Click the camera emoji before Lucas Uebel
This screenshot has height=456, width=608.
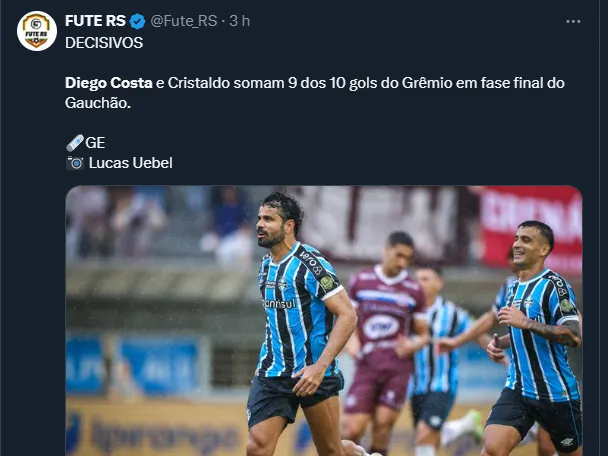tap(75, 163)
